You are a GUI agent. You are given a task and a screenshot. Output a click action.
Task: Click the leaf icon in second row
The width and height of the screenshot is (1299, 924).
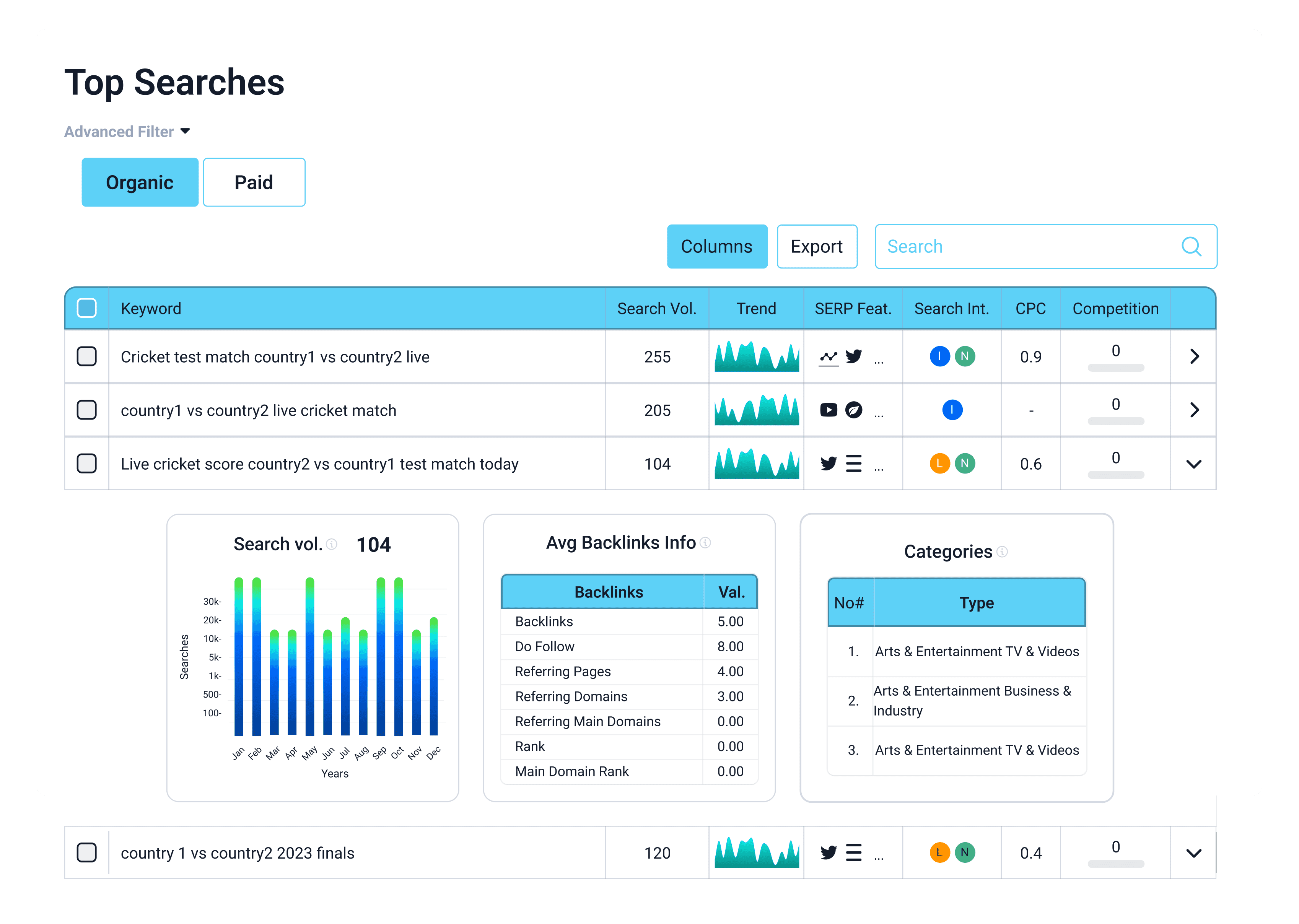tap(853, 410)
